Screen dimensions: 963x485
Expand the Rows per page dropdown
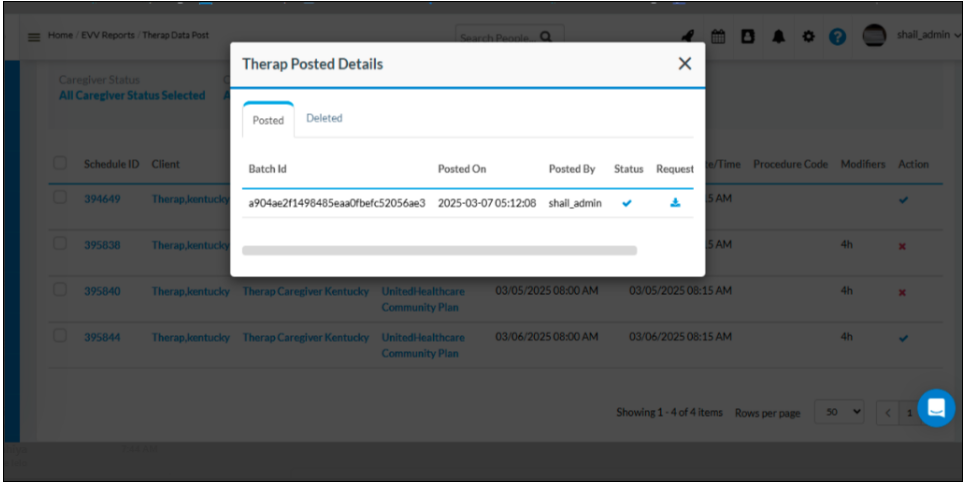[839, 412]
